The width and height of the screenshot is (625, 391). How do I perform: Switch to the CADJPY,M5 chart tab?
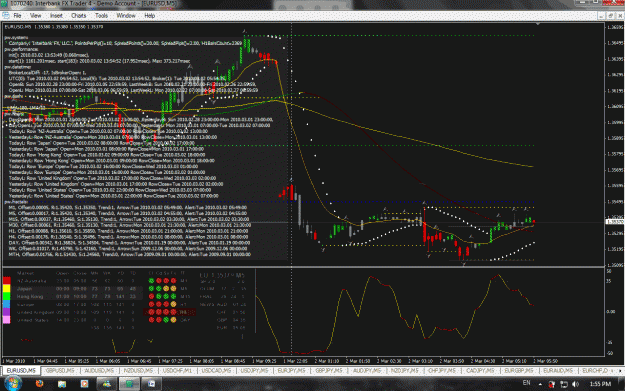coord(480,371)
